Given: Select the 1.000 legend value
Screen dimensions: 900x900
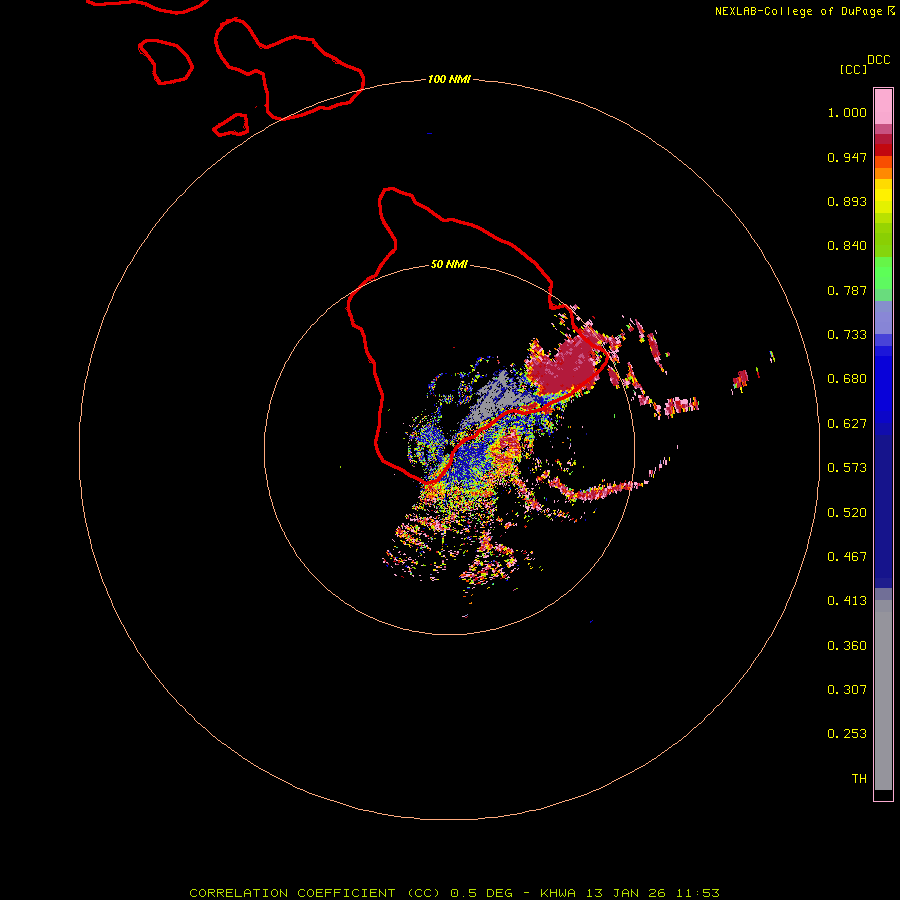Looking at the screenshot, I should point(847,112).
